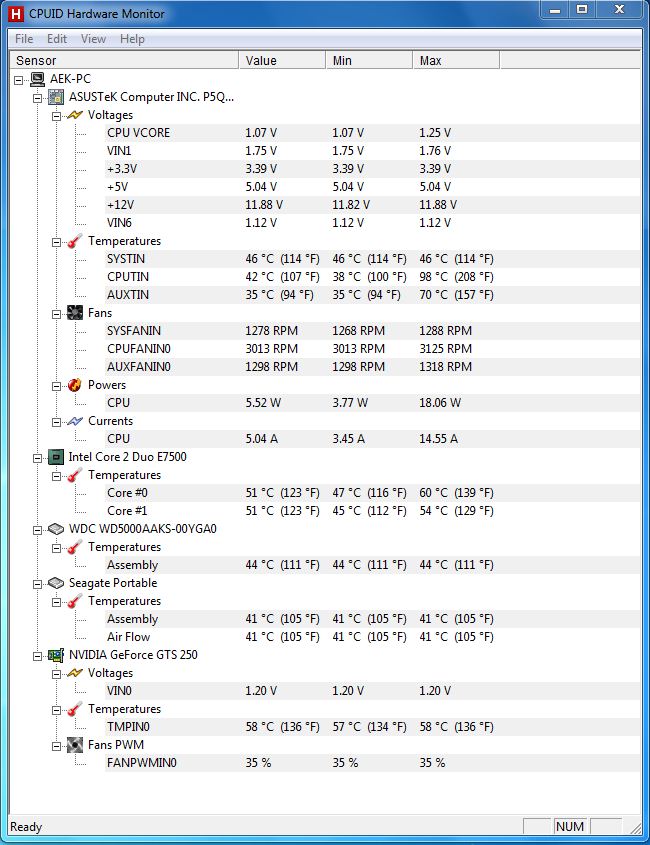Collapse the Intel Core 2 Duo E7500 node
This screenshot has width=650, height=845.
tap(37, 458)
